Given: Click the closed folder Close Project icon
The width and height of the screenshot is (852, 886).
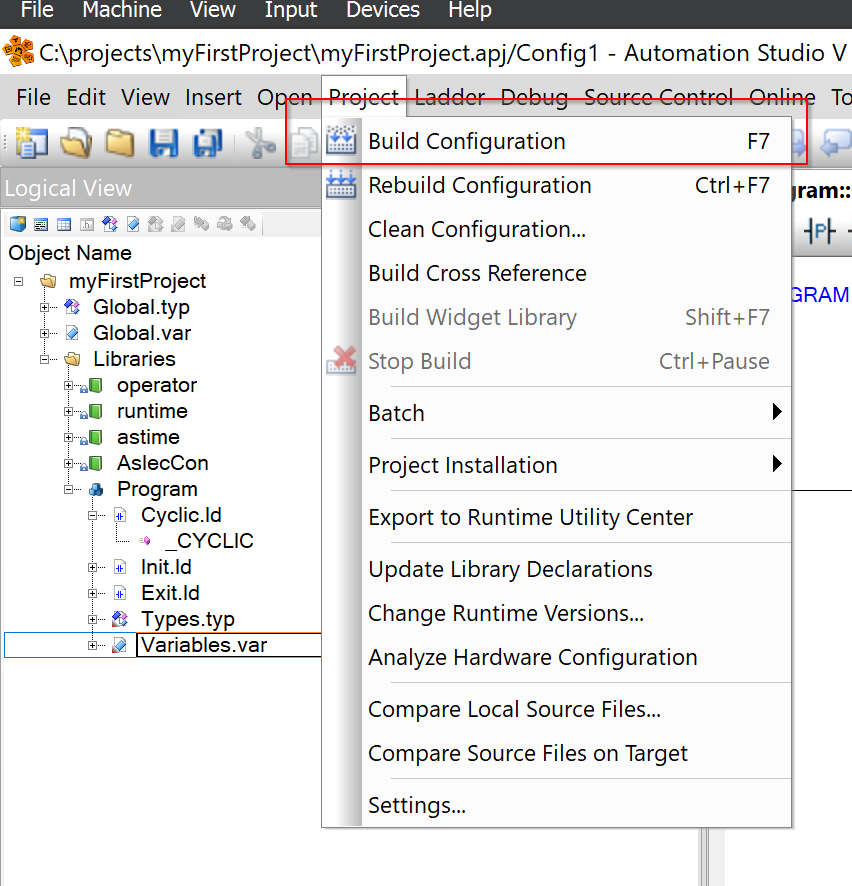Looking at the screenshot, I should coord(120,142).
